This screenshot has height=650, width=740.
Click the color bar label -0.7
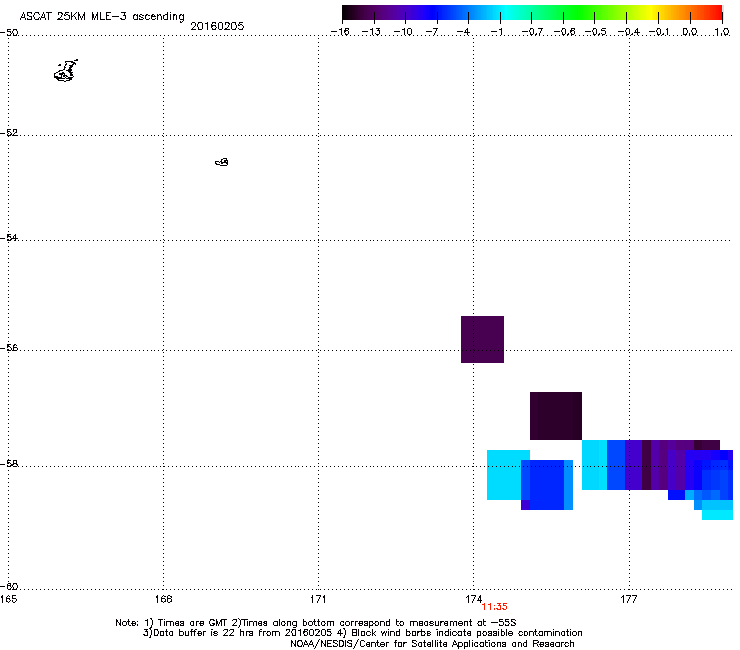pyautogui.click(x=532, y=32)
